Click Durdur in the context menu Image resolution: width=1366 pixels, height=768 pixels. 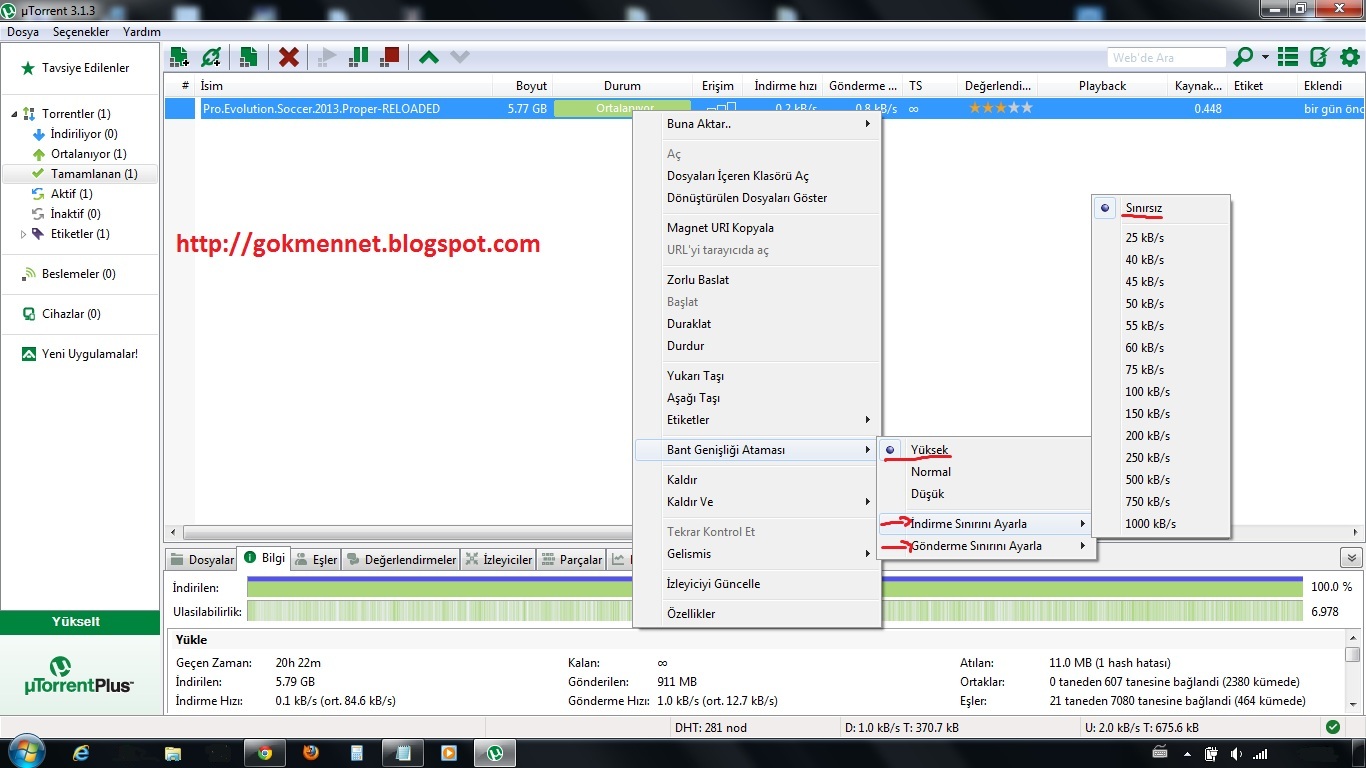pyautogui.click(x=757, y=346)
